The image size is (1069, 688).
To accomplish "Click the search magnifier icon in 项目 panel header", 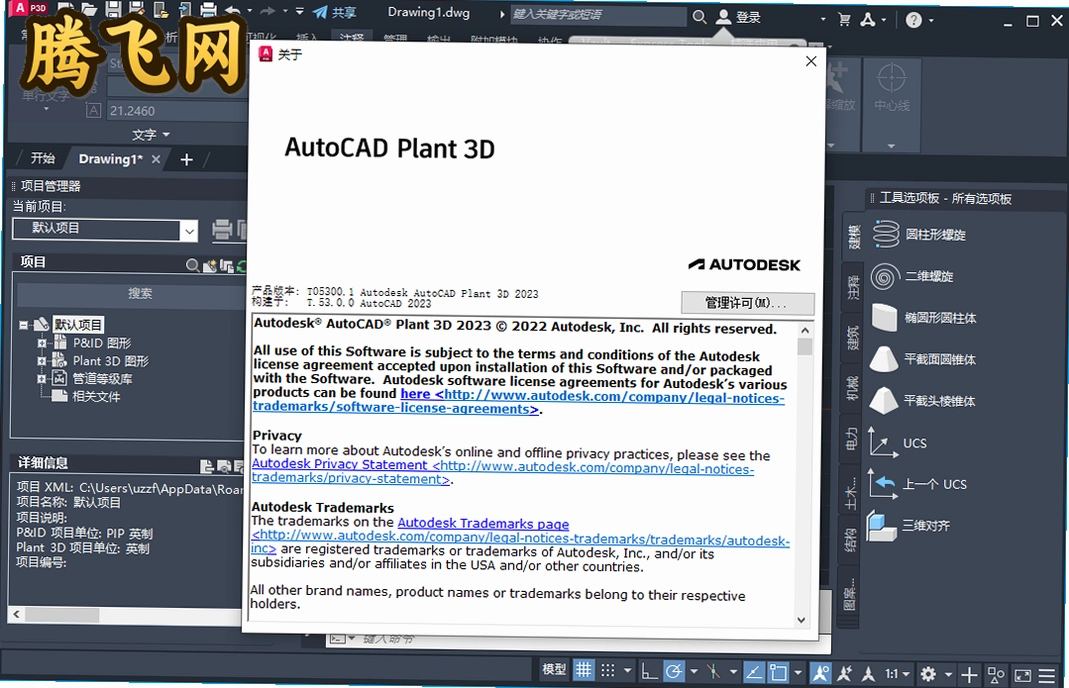I will [193, 265].
